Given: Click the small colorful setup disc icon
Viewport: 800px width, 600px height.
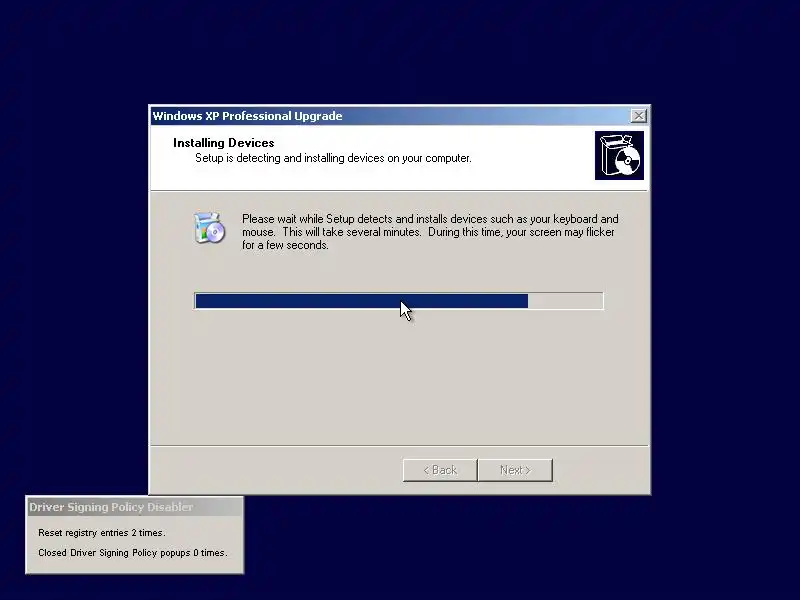Looking at the screenshot, I should 209,228.
